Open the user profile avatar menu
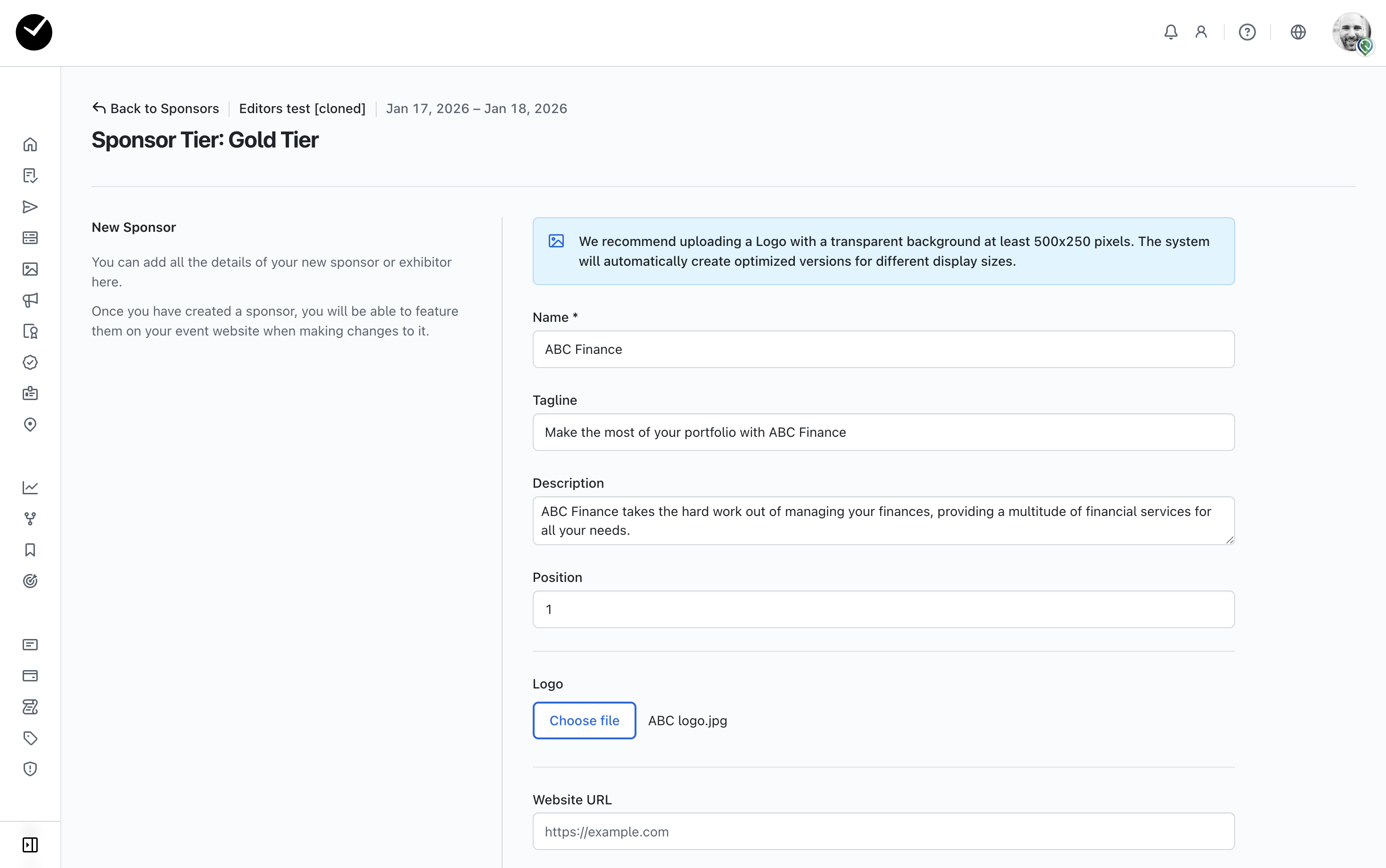The image size is (1386, 868). (x=1351, y=32)
